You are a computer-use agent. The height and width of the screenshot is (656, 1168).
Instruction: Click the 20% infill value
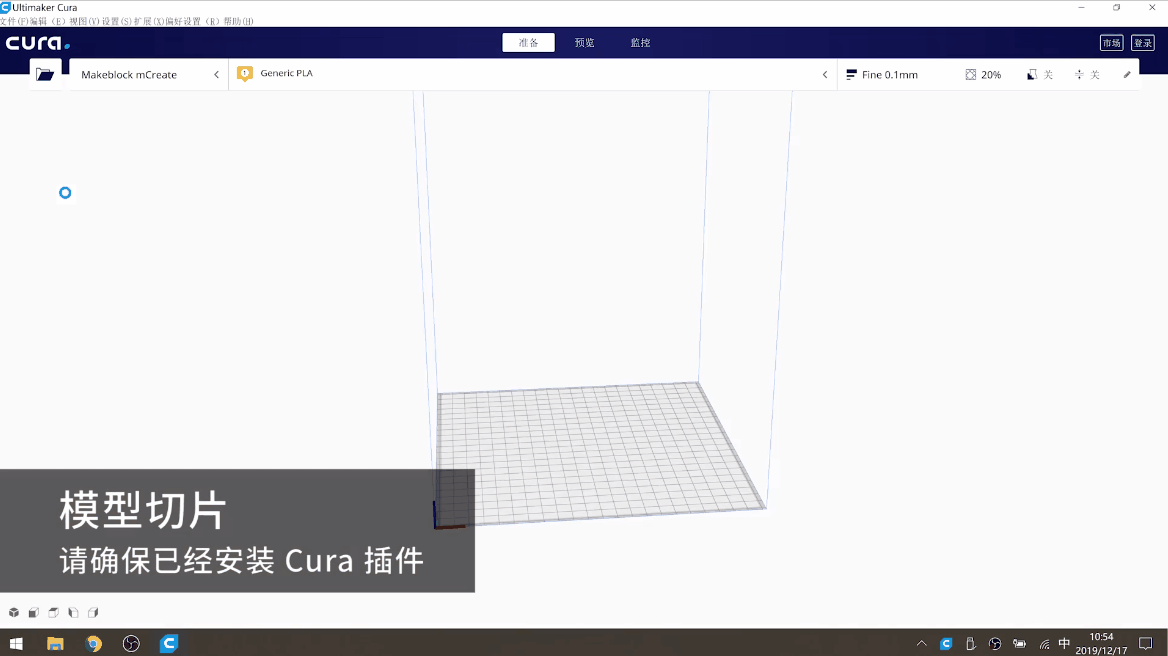[991, 74]
